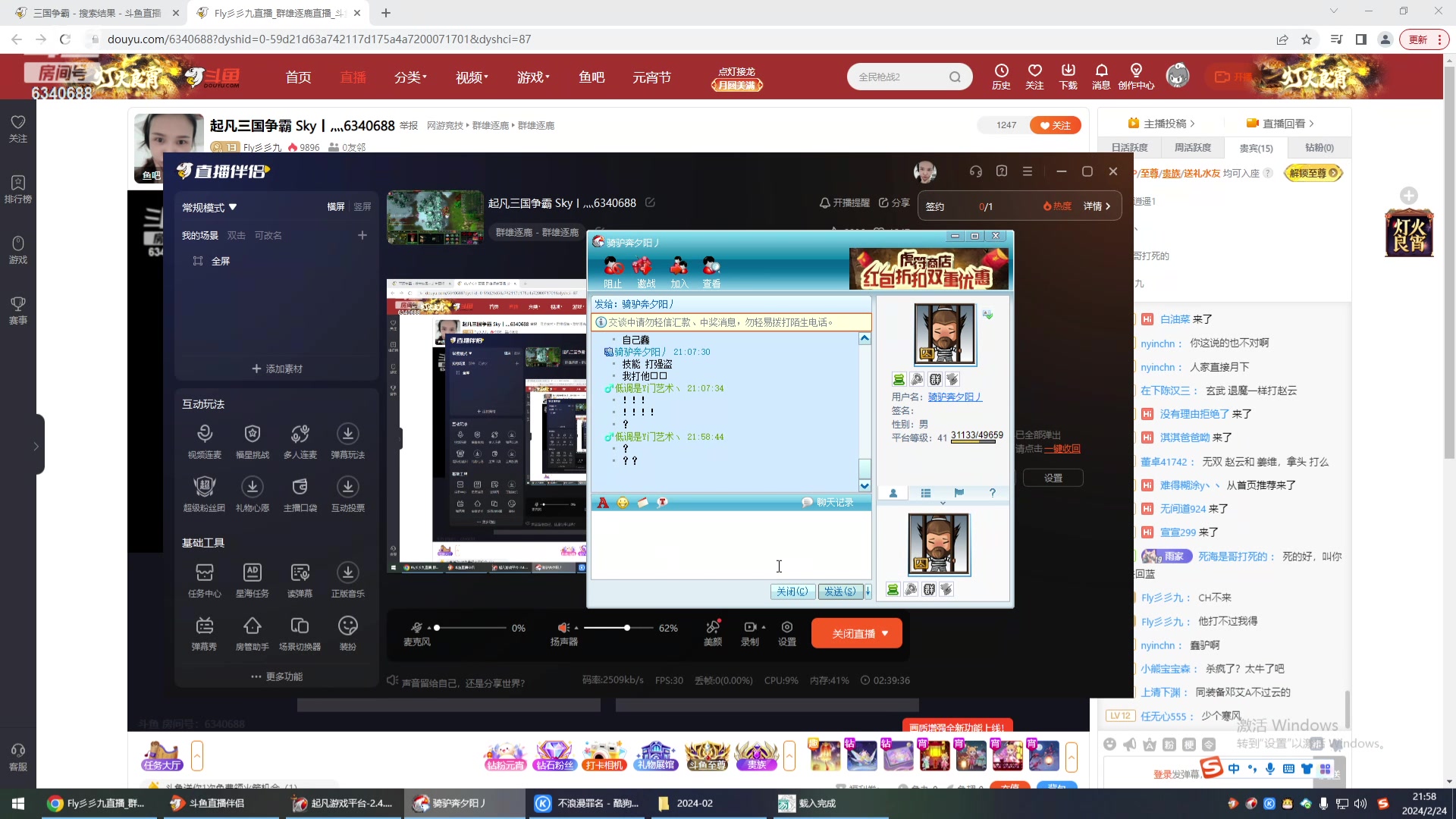Open 视频连麦 video link interaction

click(205, 441)
